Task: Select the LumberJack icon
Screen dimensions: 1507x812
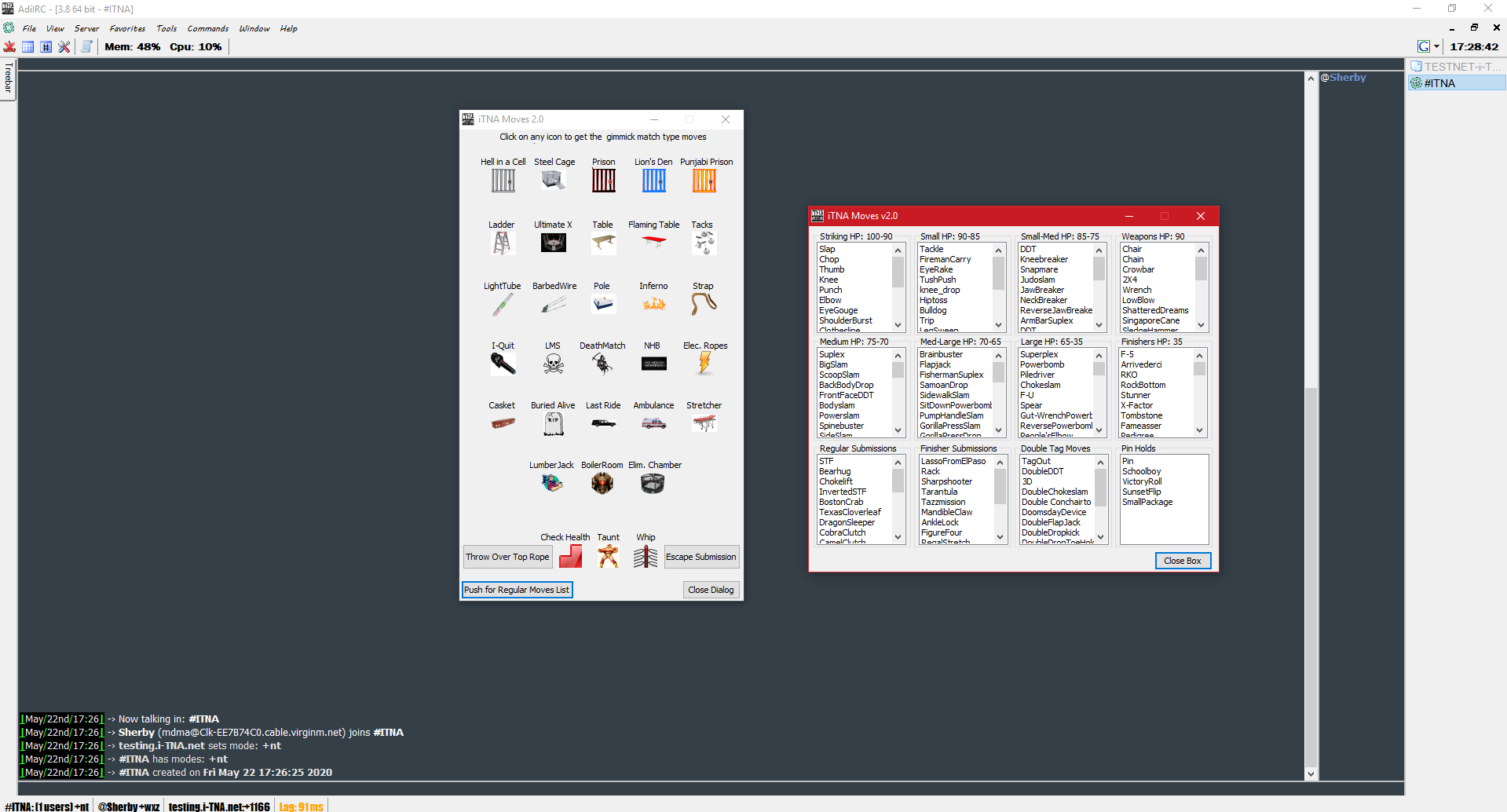Action: [552, 483]
